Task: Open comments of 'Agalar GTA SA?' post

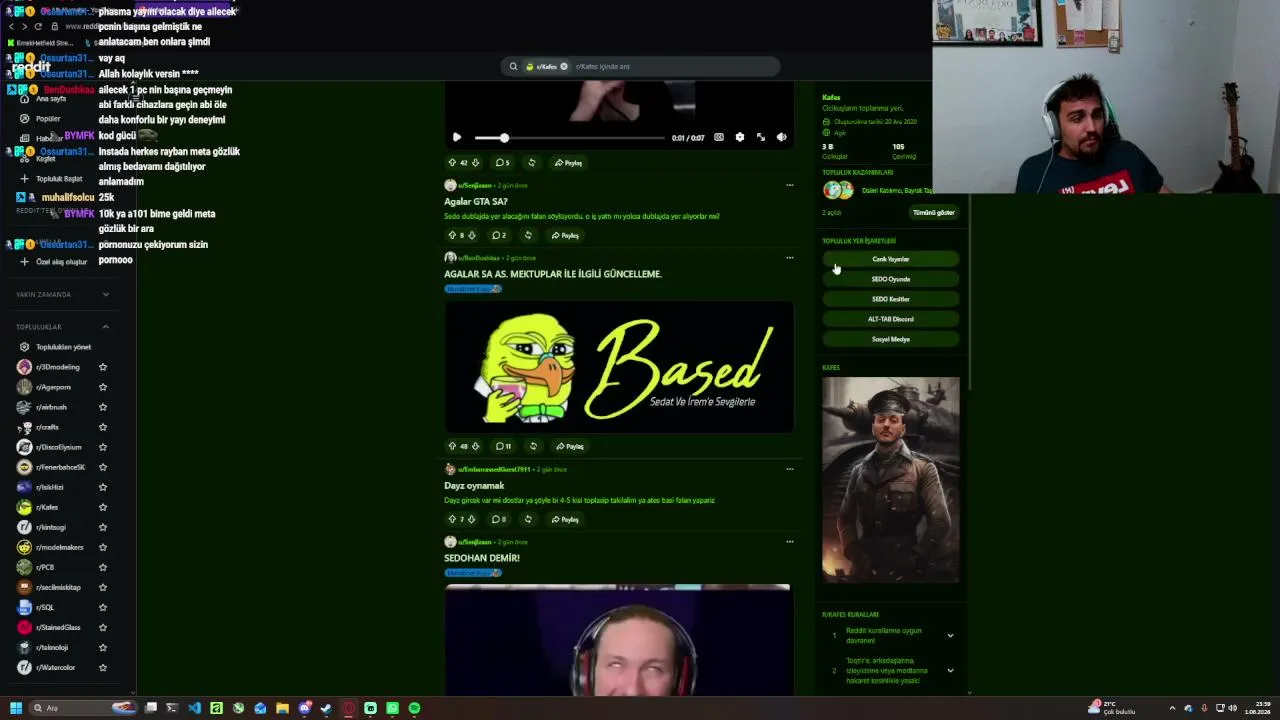Action: (499, 235)
